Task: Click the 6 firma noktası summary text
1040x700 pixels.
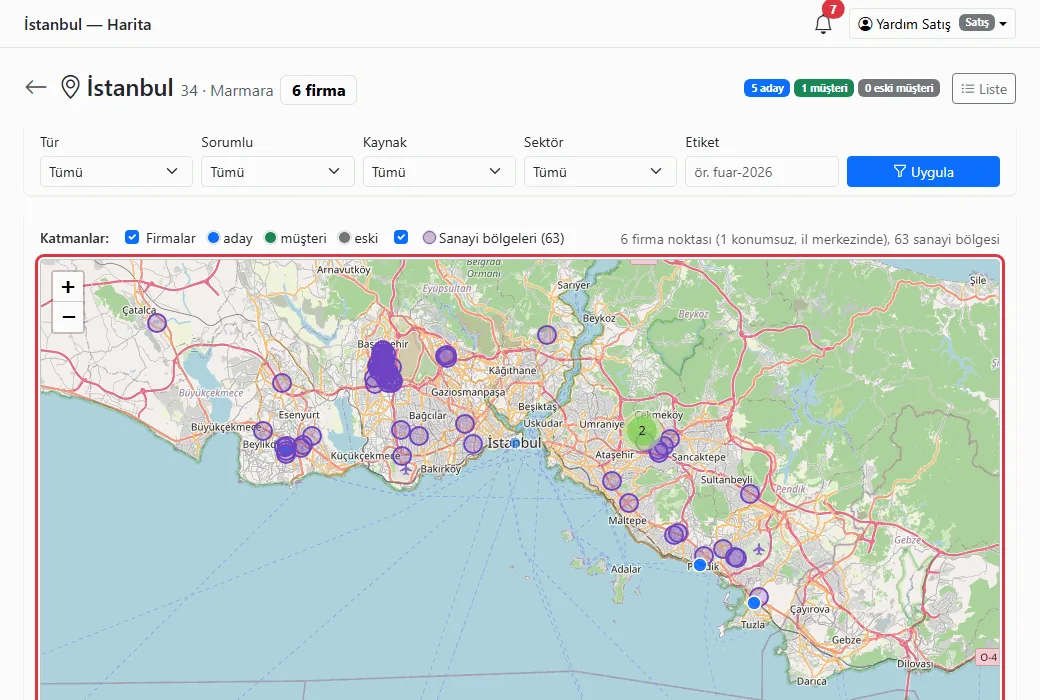Action: pos(810,239)
